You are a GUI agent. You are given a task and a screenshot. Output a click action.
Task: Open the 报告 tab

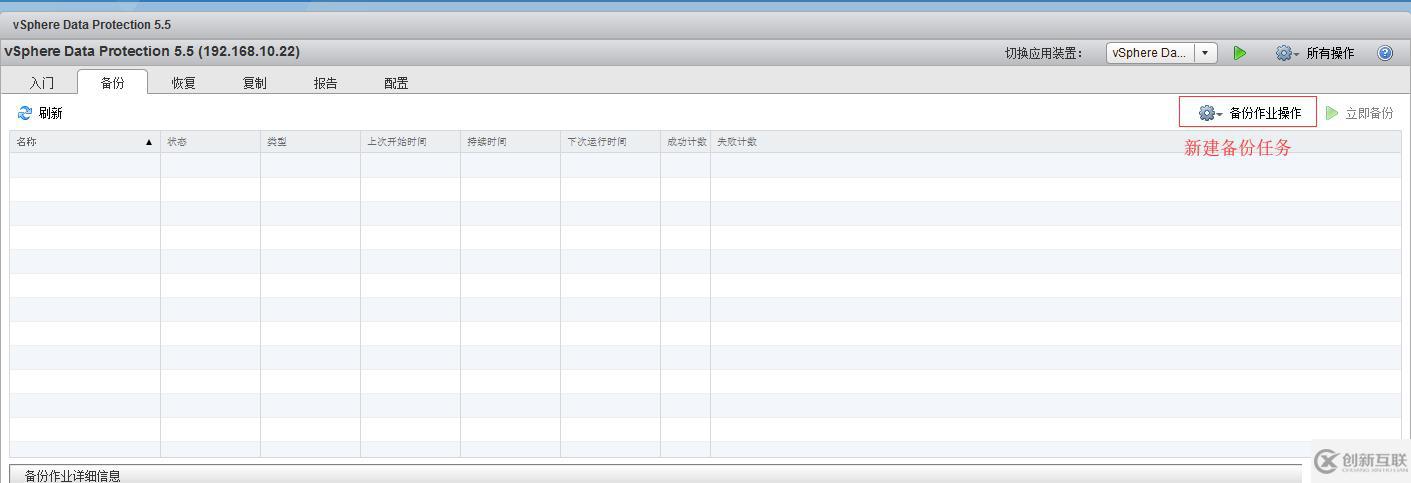[x=325, y=83]
